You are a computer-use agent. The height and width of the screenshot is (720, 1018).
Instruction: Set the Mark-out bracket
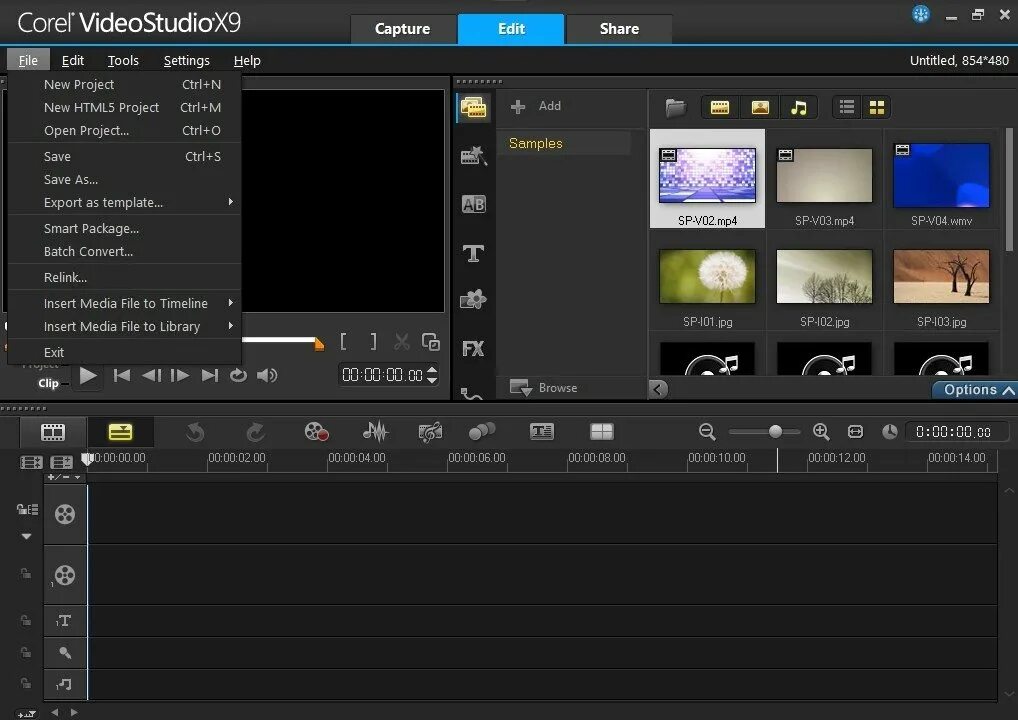[373, 341]
